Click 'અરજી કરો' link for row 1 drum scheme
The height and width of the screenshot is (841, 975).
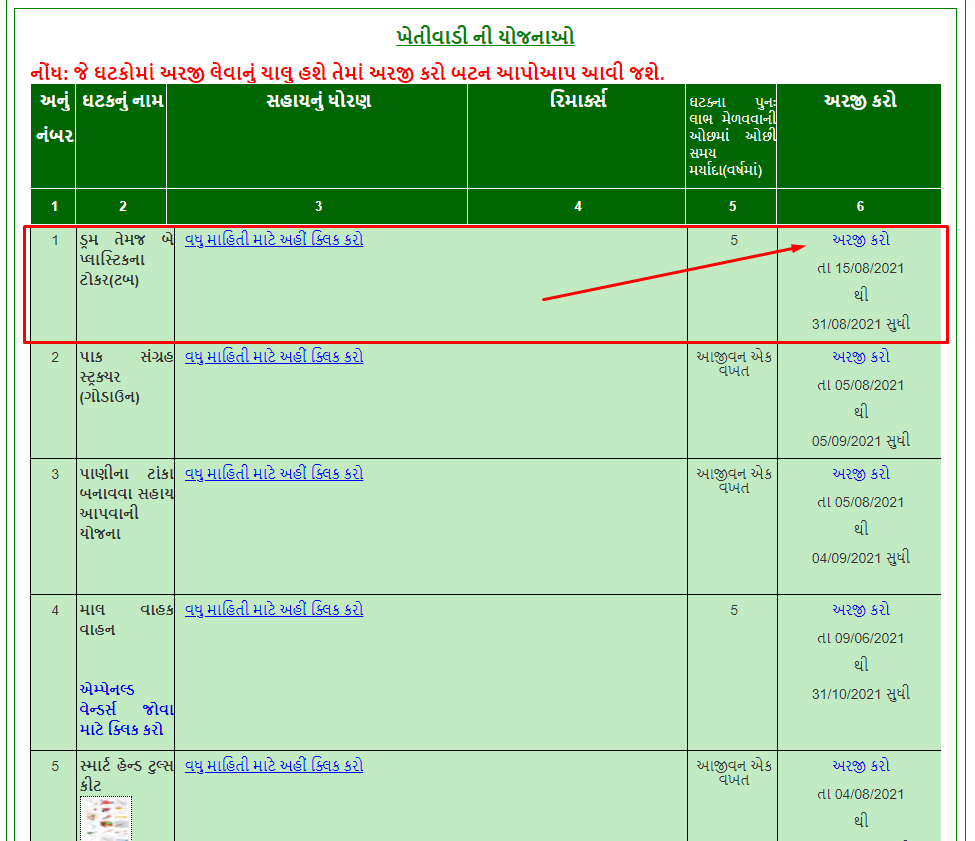861,239
